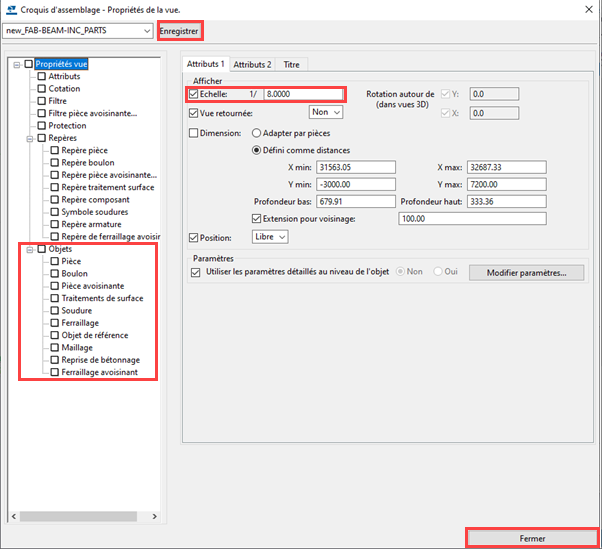Select Soudure in the Objets tree

[x=76, y=311]
